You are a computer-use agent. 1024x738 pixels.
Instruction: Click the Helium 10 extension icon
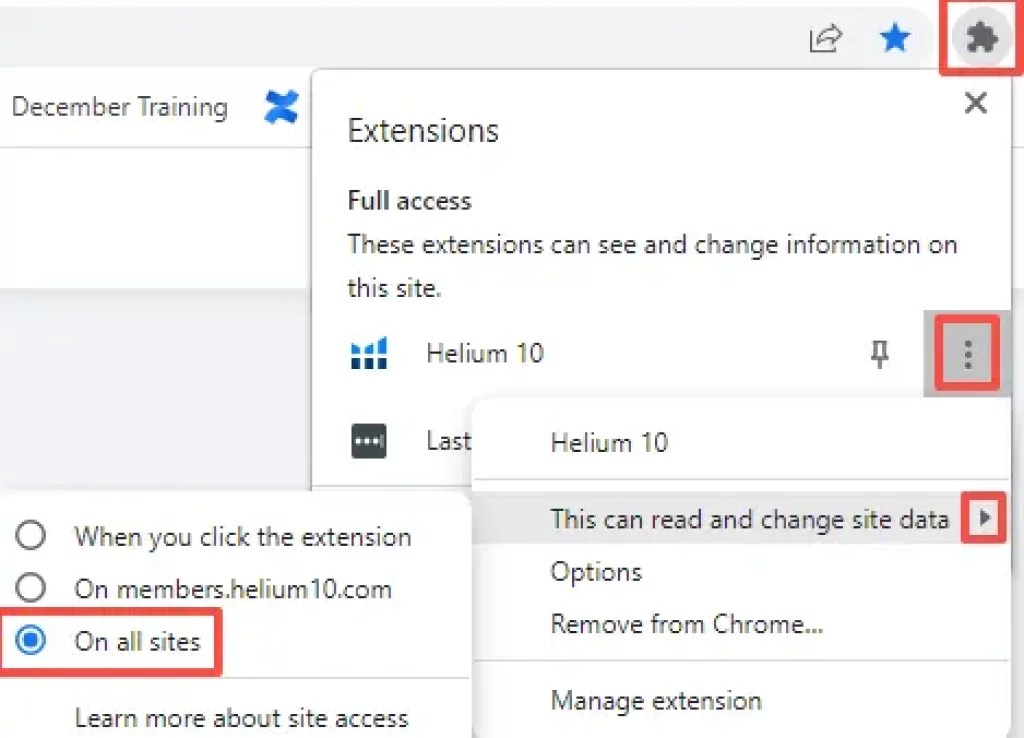pyautogui.click(x=367, y=353)
